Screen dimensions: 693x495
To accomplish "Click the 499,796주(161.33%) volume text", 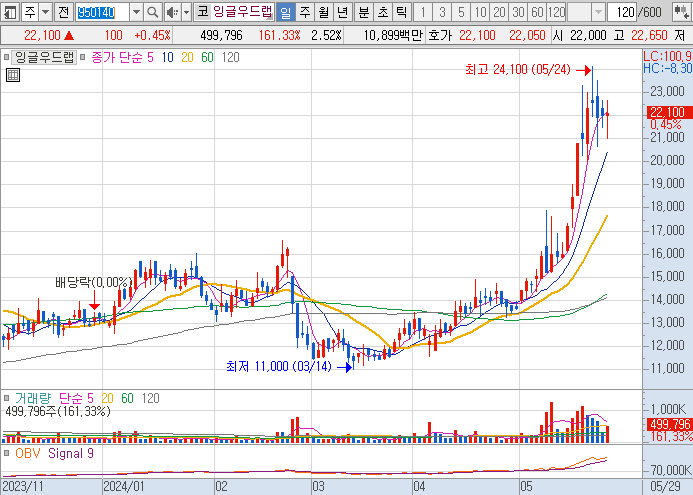I will tap(57, 411).
